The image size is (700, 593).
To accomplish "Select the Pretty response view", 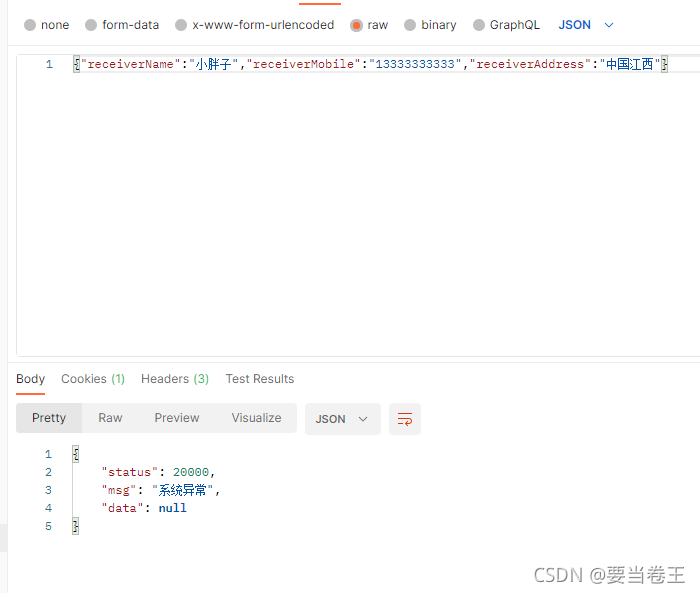I will coord(49,418).
